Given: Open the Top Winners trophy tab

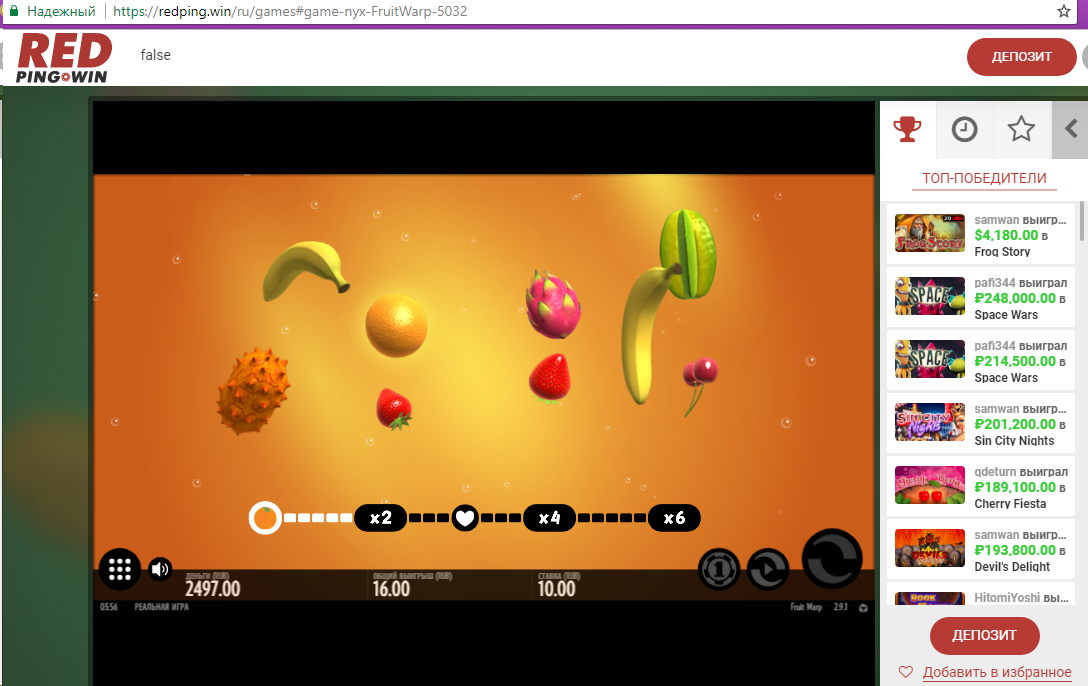Looking at the screenshot, I should coord(907,129).
